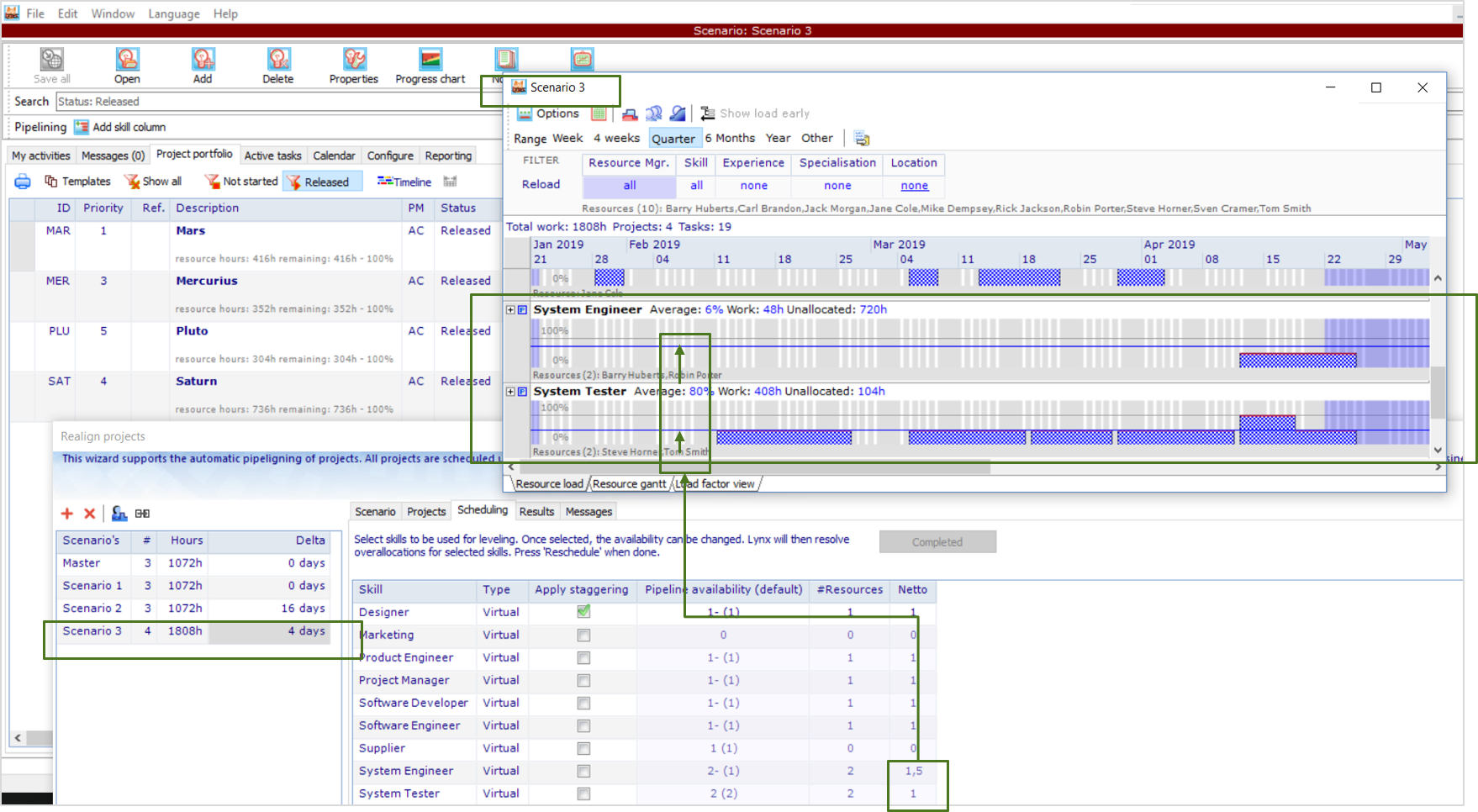The height and width of the screenshot is (812, 1478).
Task: Click the load chart vertical scrollbar down arrow
Action: coord(1438,451)
